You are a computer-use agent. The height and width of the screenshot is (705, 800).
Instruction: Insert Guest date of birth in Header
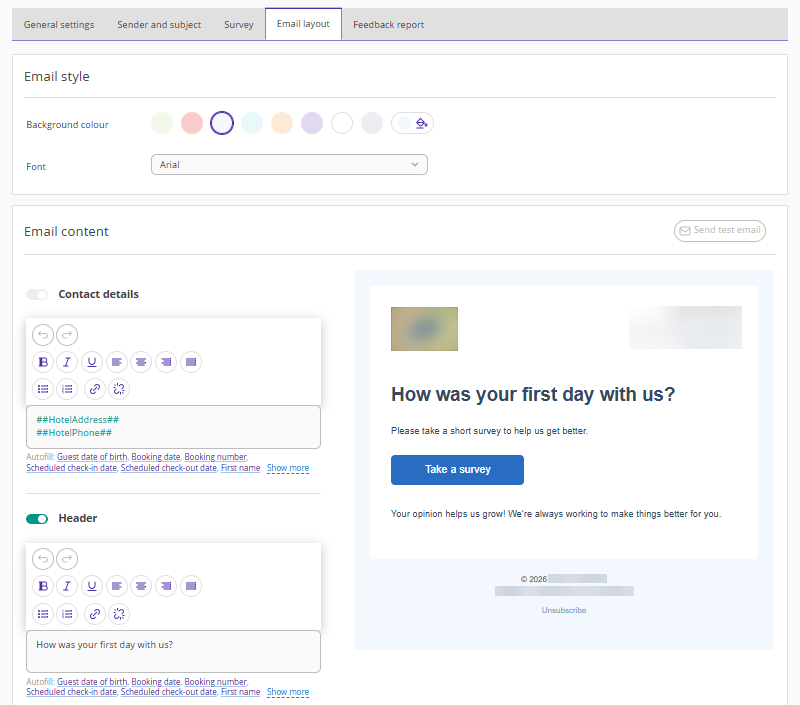tap(92, 682)
